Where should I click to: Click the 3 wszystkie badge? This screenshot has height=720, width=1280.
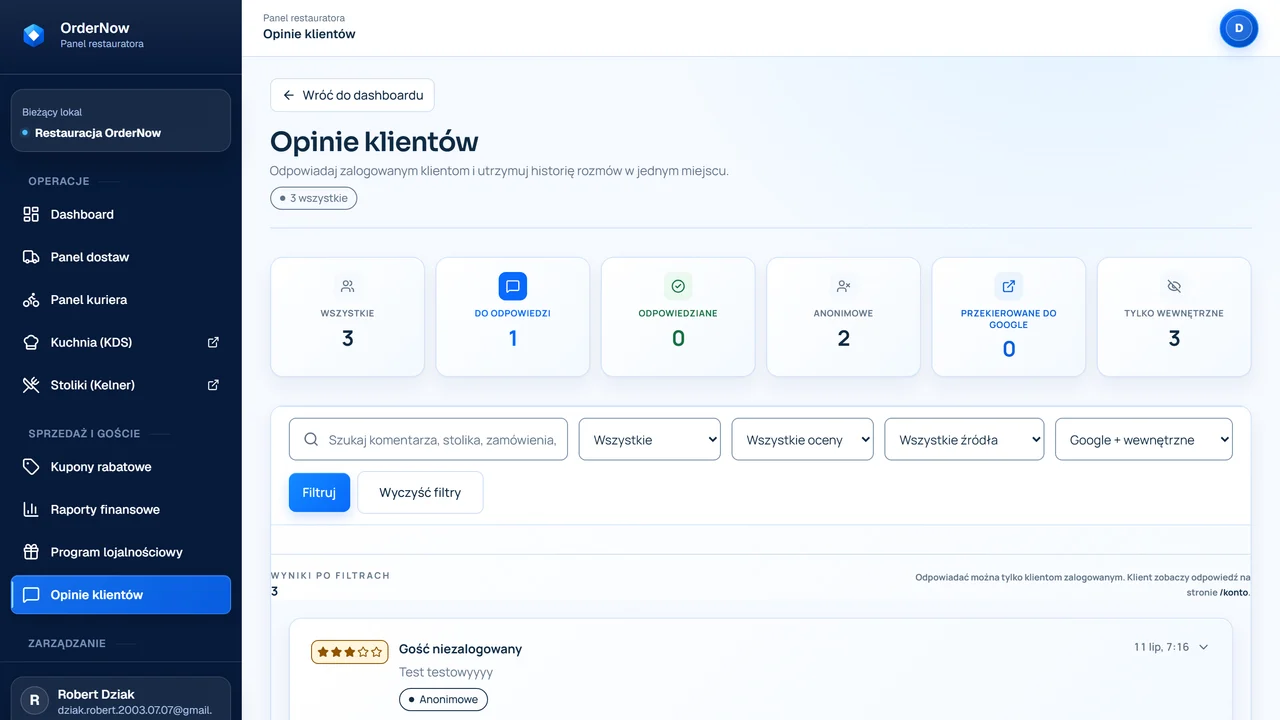coord(313,198)
